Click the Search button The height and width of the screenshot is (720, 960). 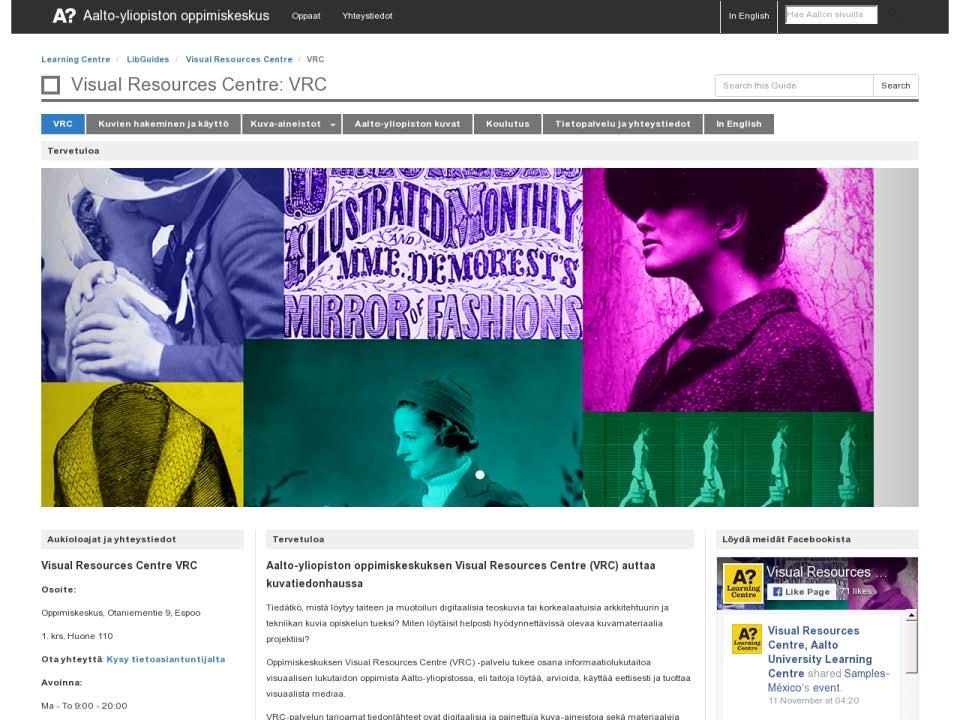coord(896,86)
